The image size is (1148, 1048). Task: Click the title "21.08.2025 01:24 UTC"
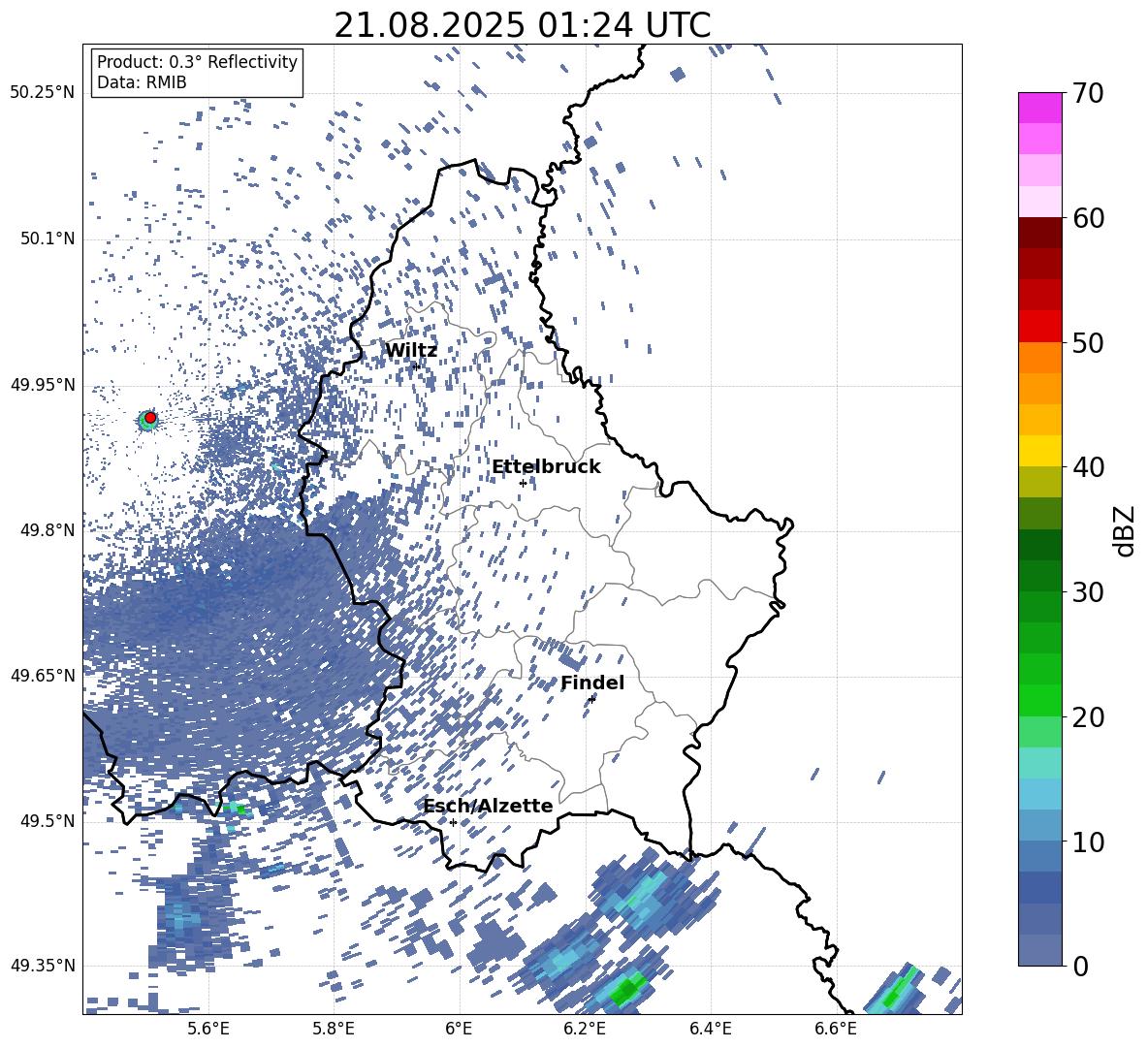tap(522, 25)
